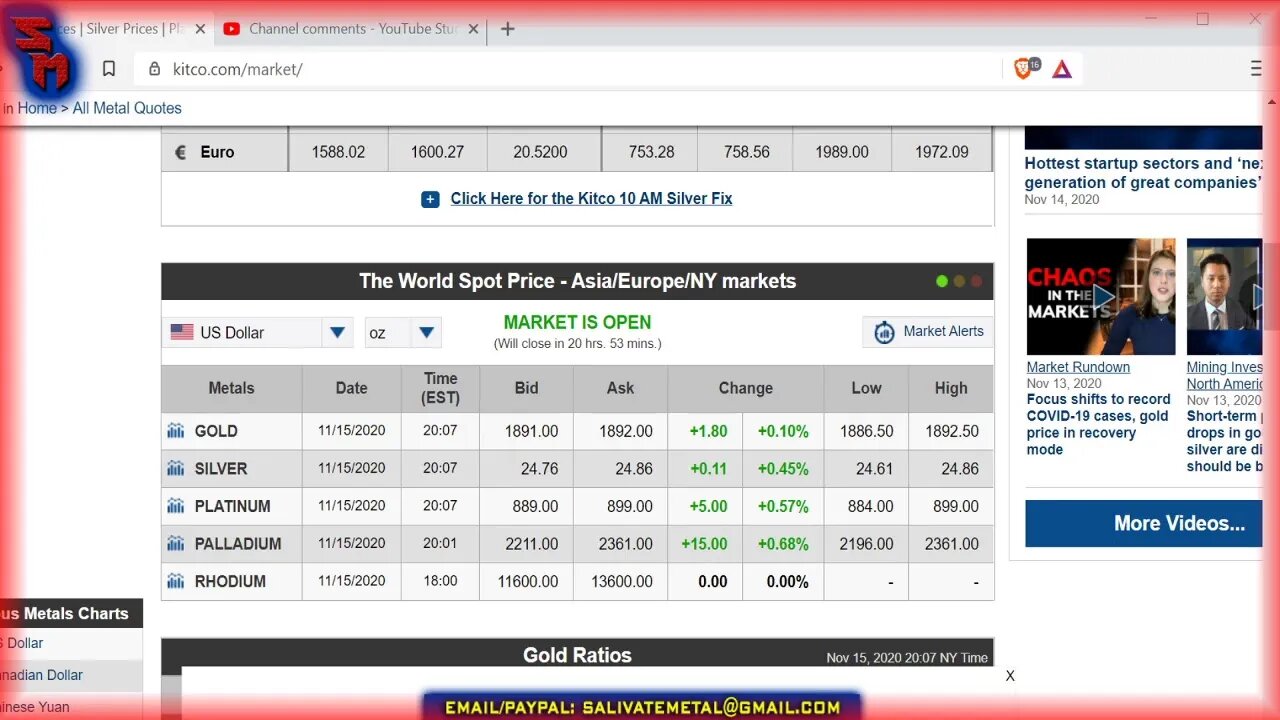
Task: Click the Market Alerts clock icon
Action: pos(884,332)
